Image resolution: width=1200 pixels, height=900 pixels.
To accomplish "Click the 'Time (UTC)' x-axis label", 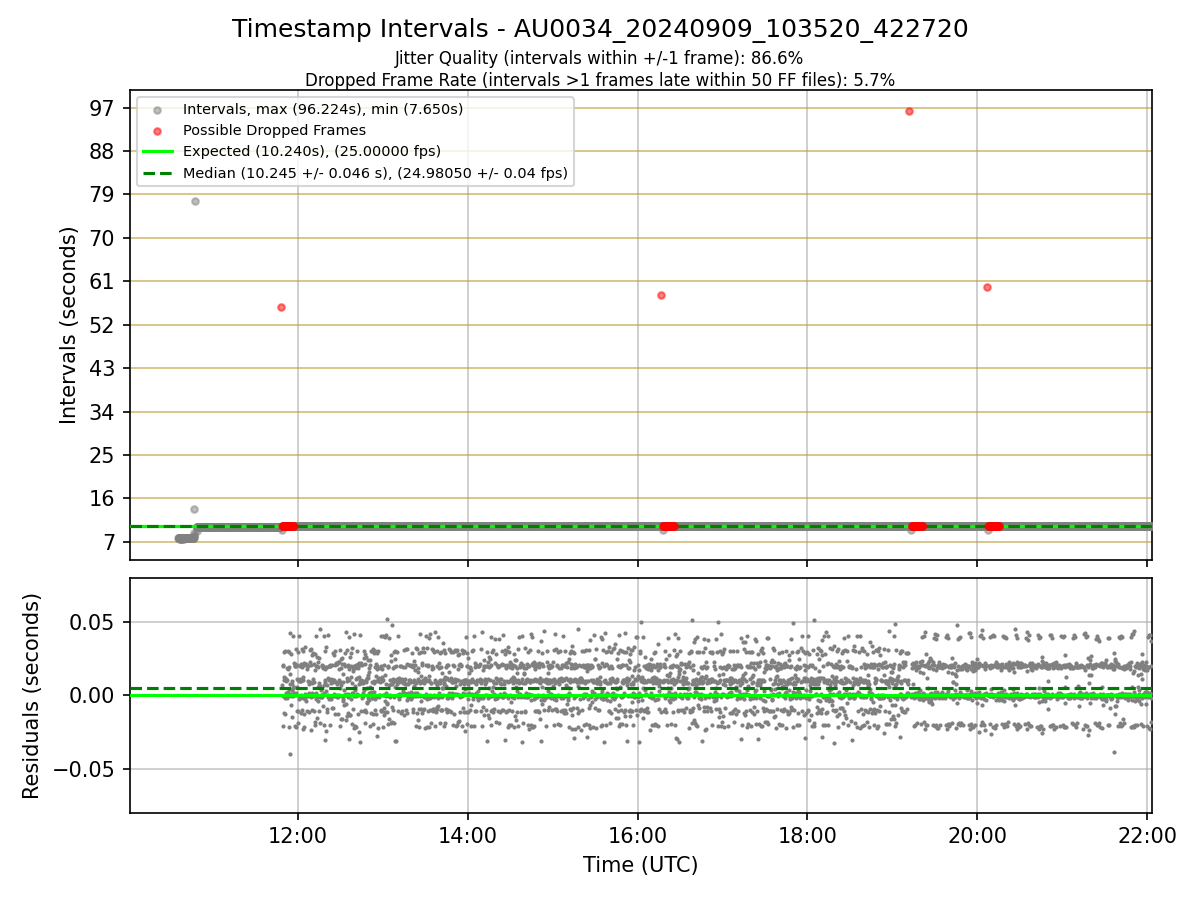I will [x=640, y=865].
